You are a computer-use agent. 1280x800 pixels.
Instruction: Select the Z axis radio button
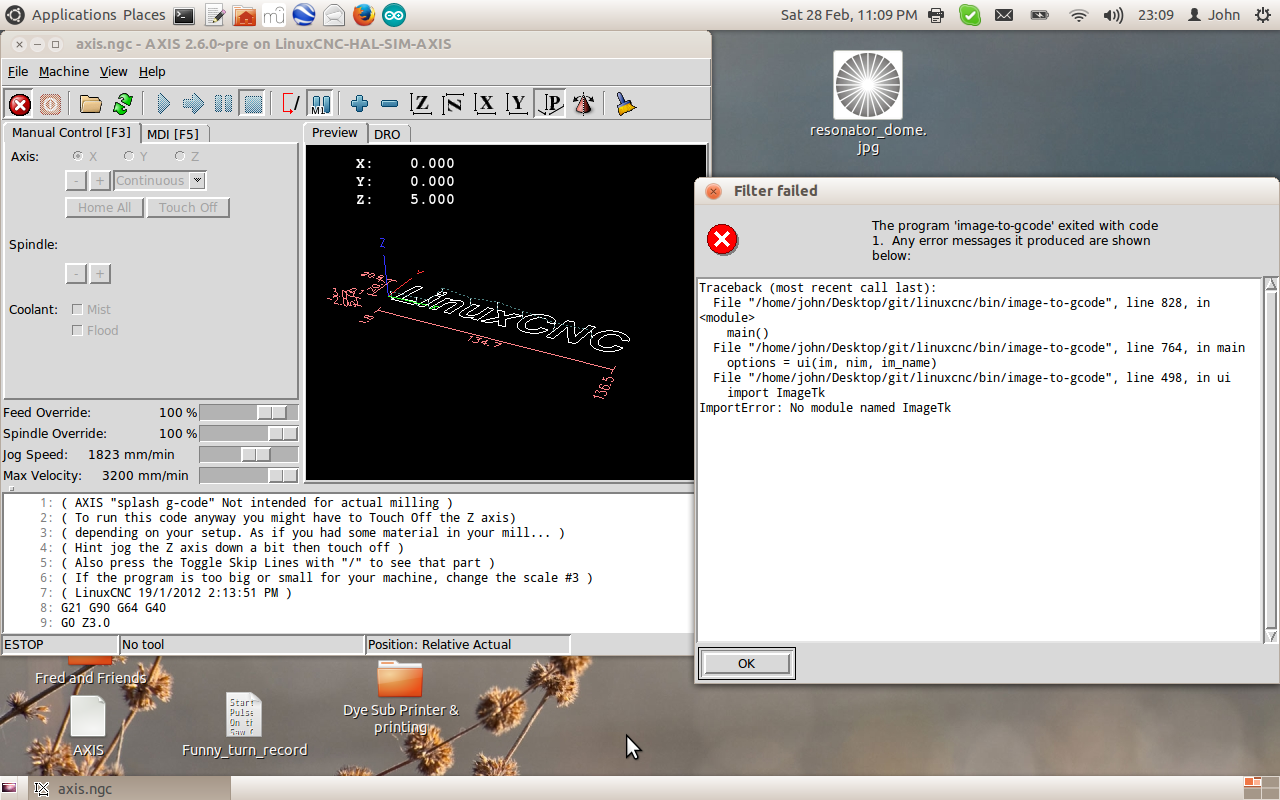180,157
